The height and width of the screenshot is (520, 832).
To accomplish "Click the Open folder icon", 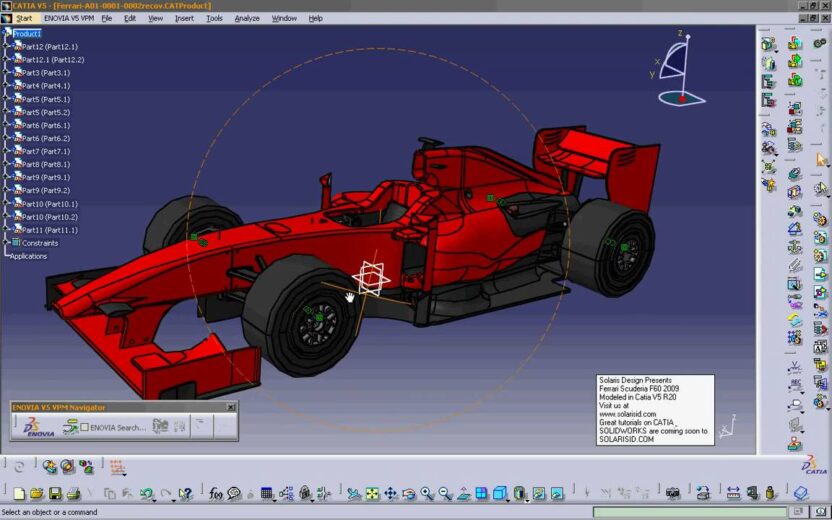I will [x=37, y=493].
